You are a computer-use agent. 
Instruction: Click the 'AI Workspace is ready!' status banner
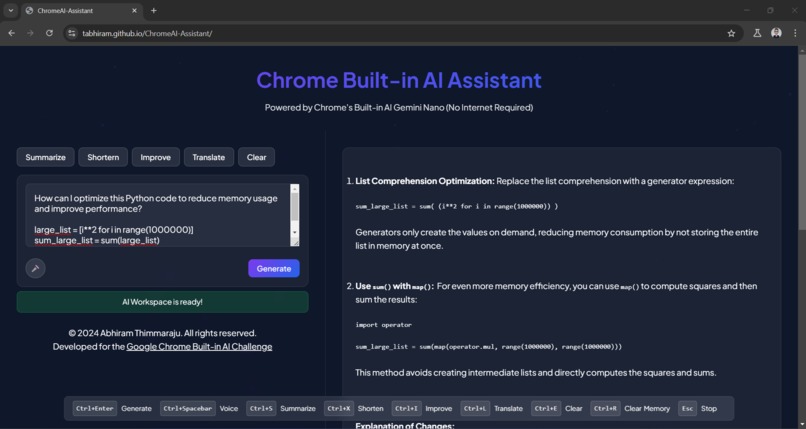[x=162, y=302]
